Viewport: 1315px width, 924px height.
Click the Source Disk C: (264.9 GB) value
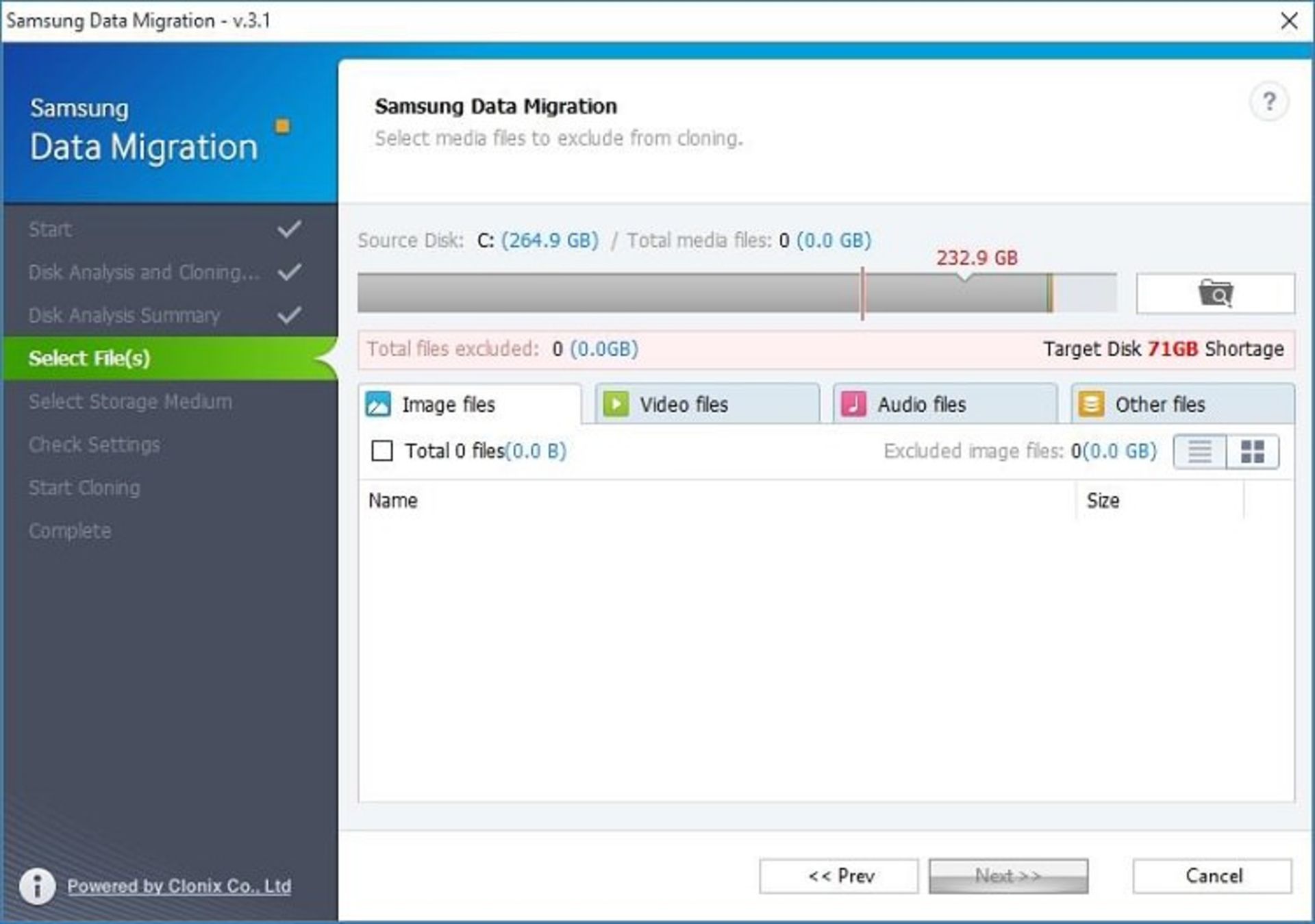(x=538, y=240)
